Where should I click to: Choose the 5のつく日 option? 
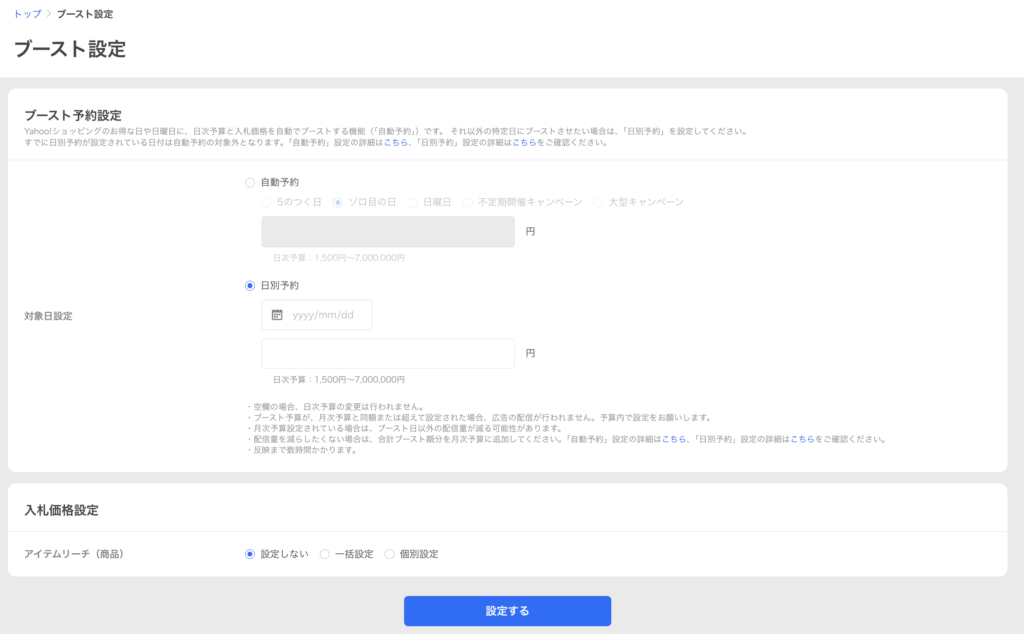pyautogui.click(x=266, y=202)
